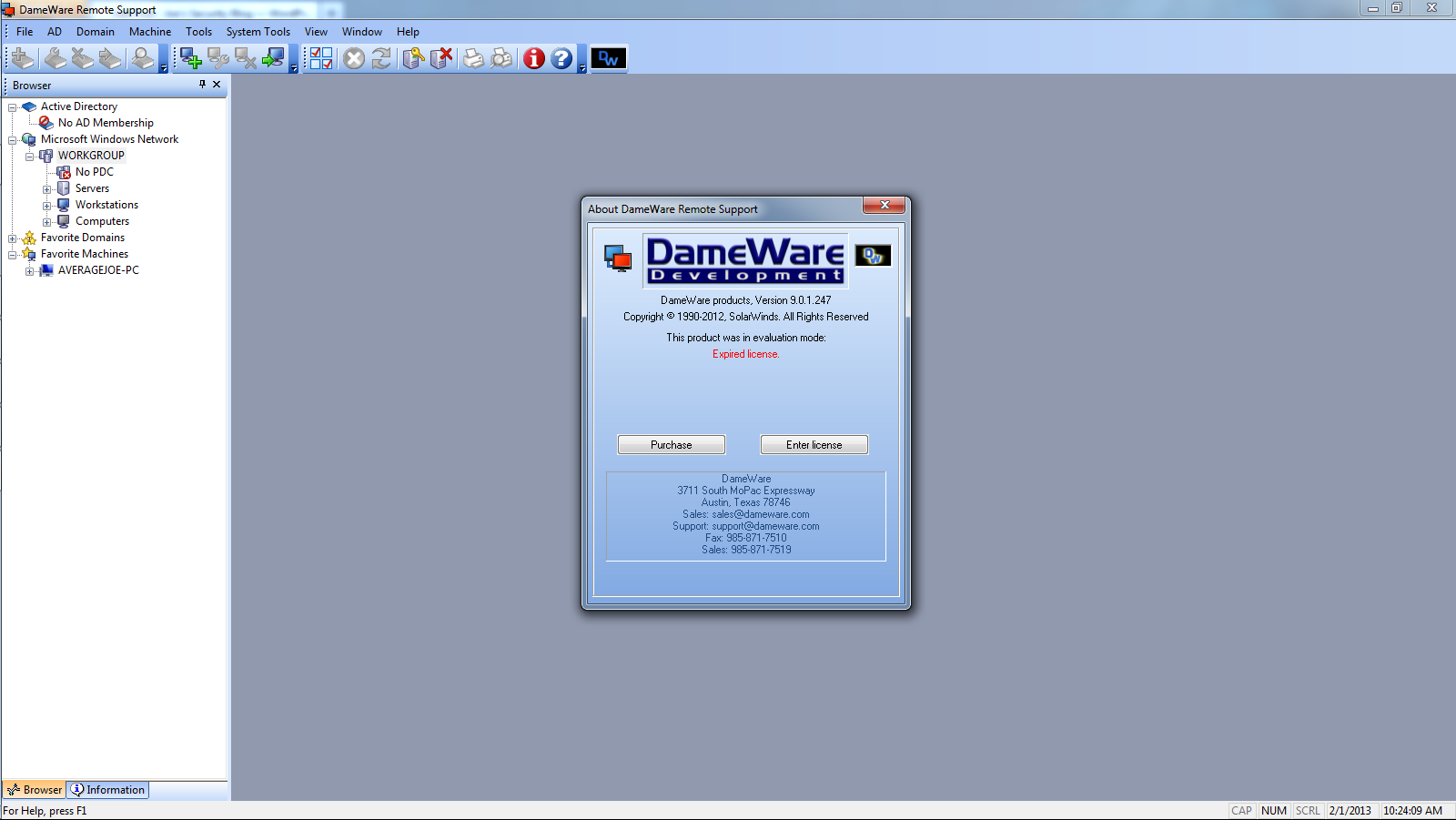Click the Remove Machine grey X icon
The width and height of the screenshot is (1456, 820).
click(x=246, y=59)
